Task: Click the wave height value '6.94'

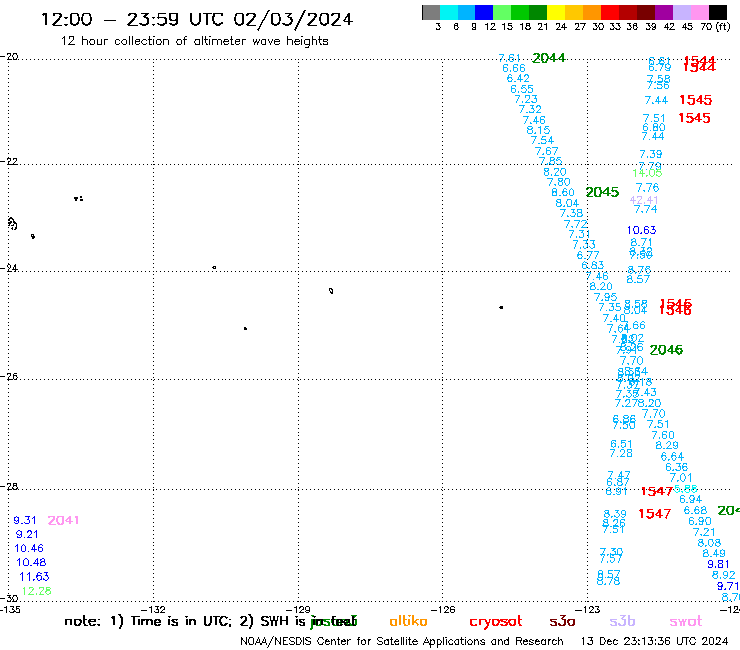Action: pyautogui.click(x=690, y=499)
